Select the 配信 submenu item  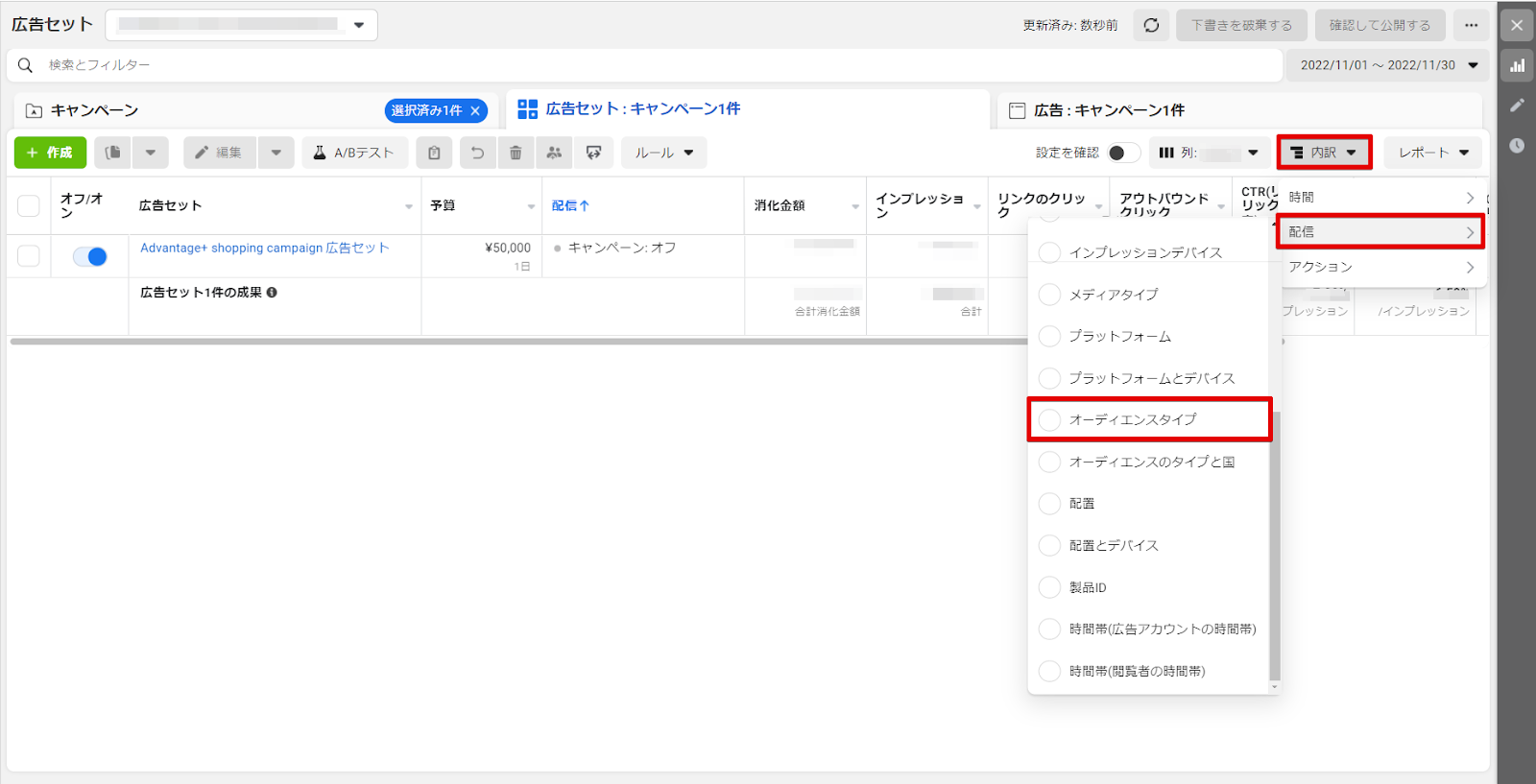click(x=1380, y=232)
